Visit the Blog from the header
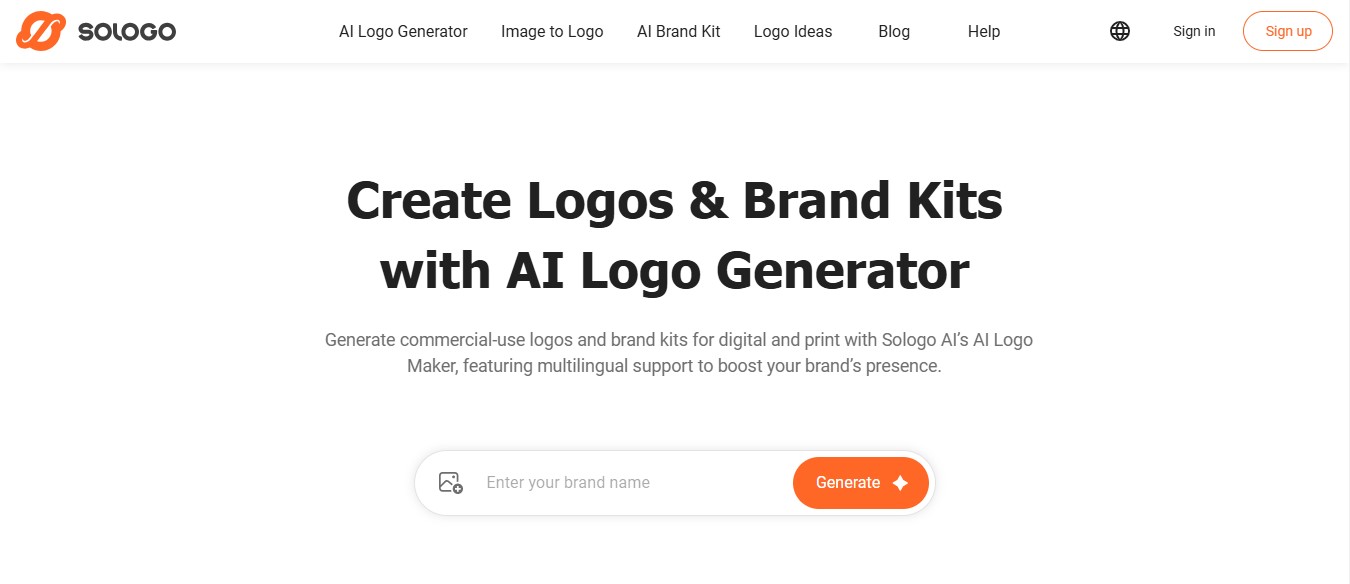Screen dimensions: 1350x584 [x=894, y=31]
